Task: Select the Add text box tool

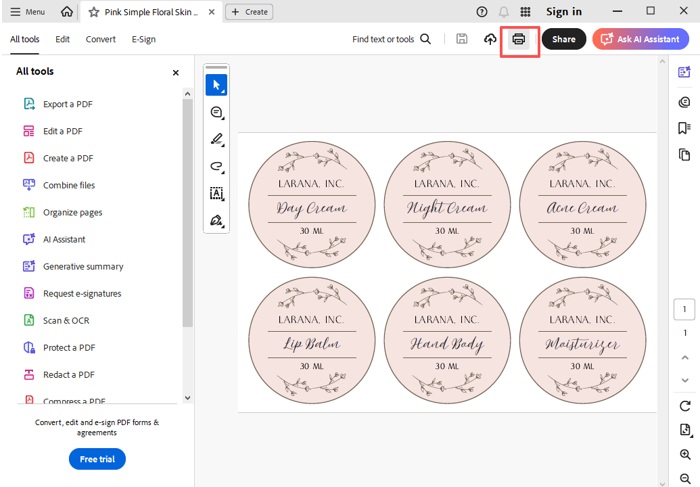Action: 216,194
